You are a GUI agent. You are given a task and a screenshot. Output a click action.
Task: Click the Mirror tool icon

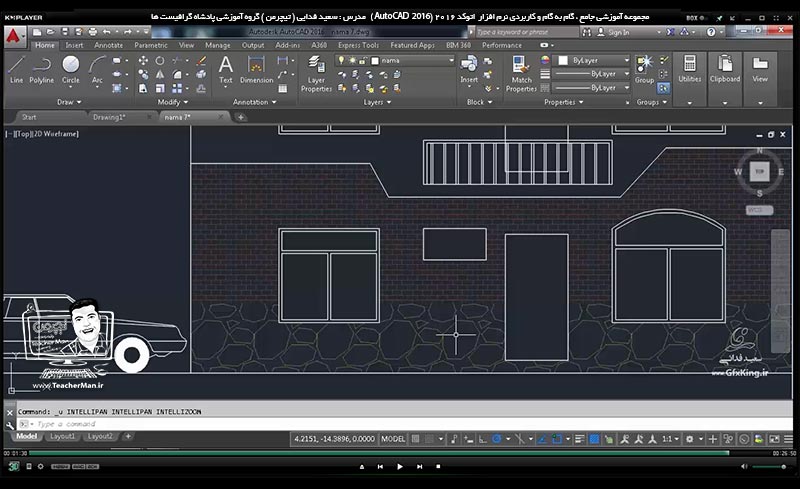160,75
